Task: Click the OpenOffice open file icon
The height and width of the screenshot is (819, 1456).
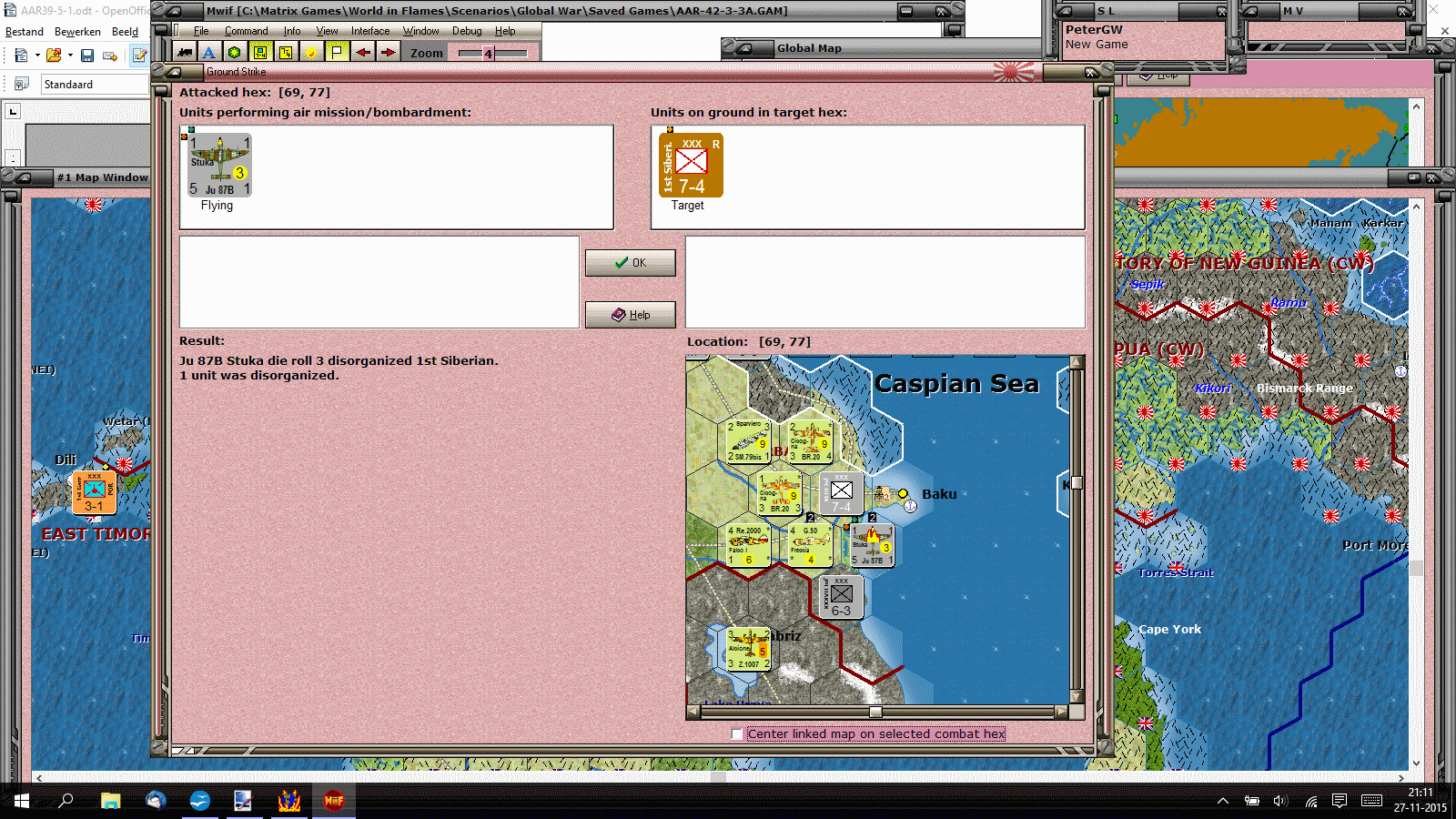Action: coord(54,56)
